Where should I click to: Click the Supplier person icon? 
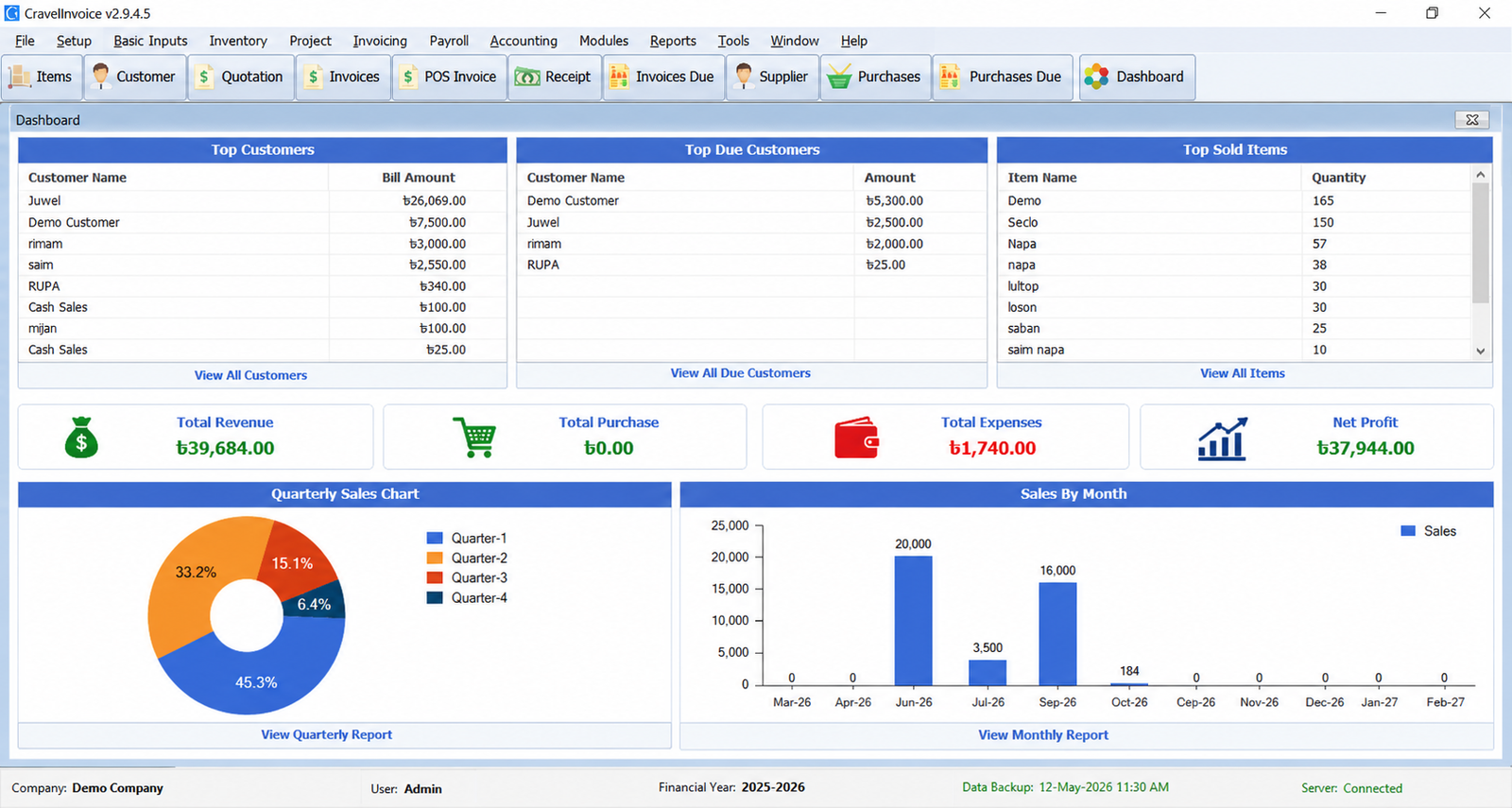[744, 77]
